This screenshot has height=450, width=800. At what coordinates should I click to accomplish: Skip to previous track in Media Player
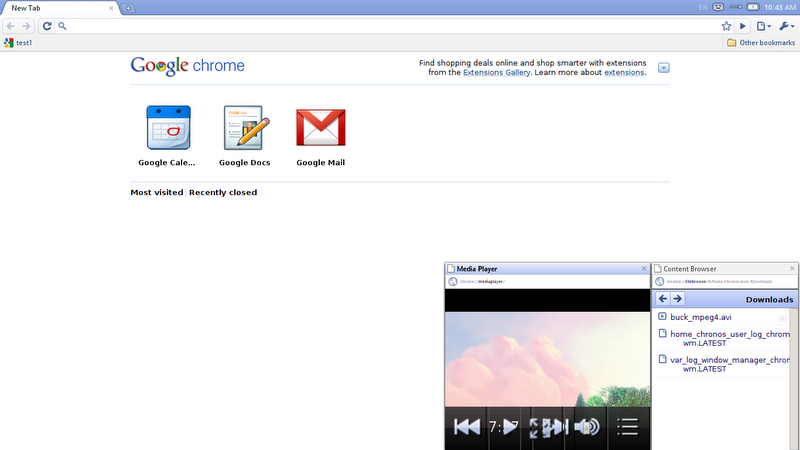tap(467, 427)
